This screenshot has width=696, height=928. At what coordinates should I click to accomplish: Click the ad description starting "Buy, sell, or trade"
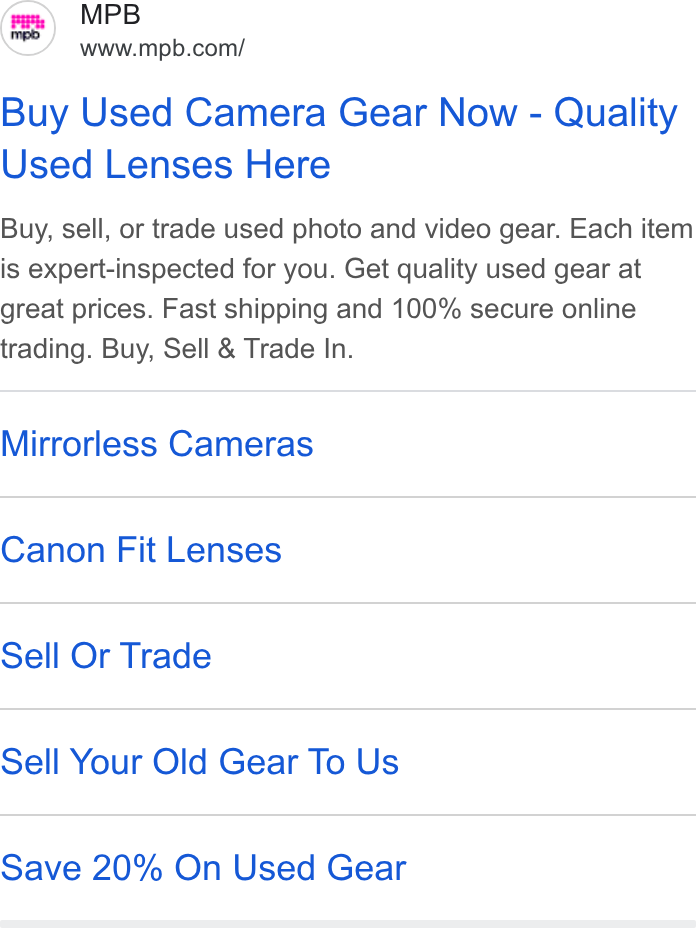(x=347, y=289)
